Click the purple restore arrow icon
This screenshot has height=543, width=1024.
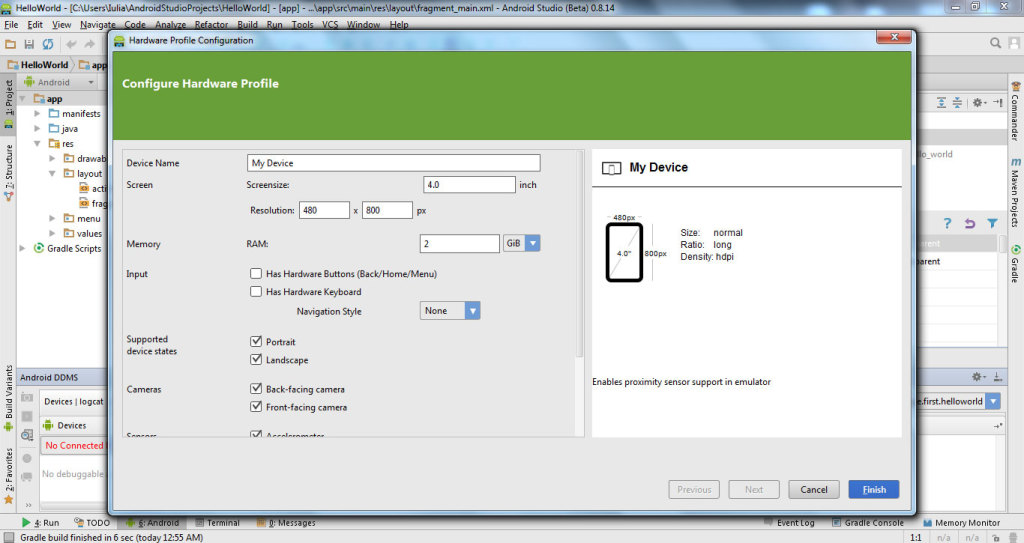click(970, 223)
